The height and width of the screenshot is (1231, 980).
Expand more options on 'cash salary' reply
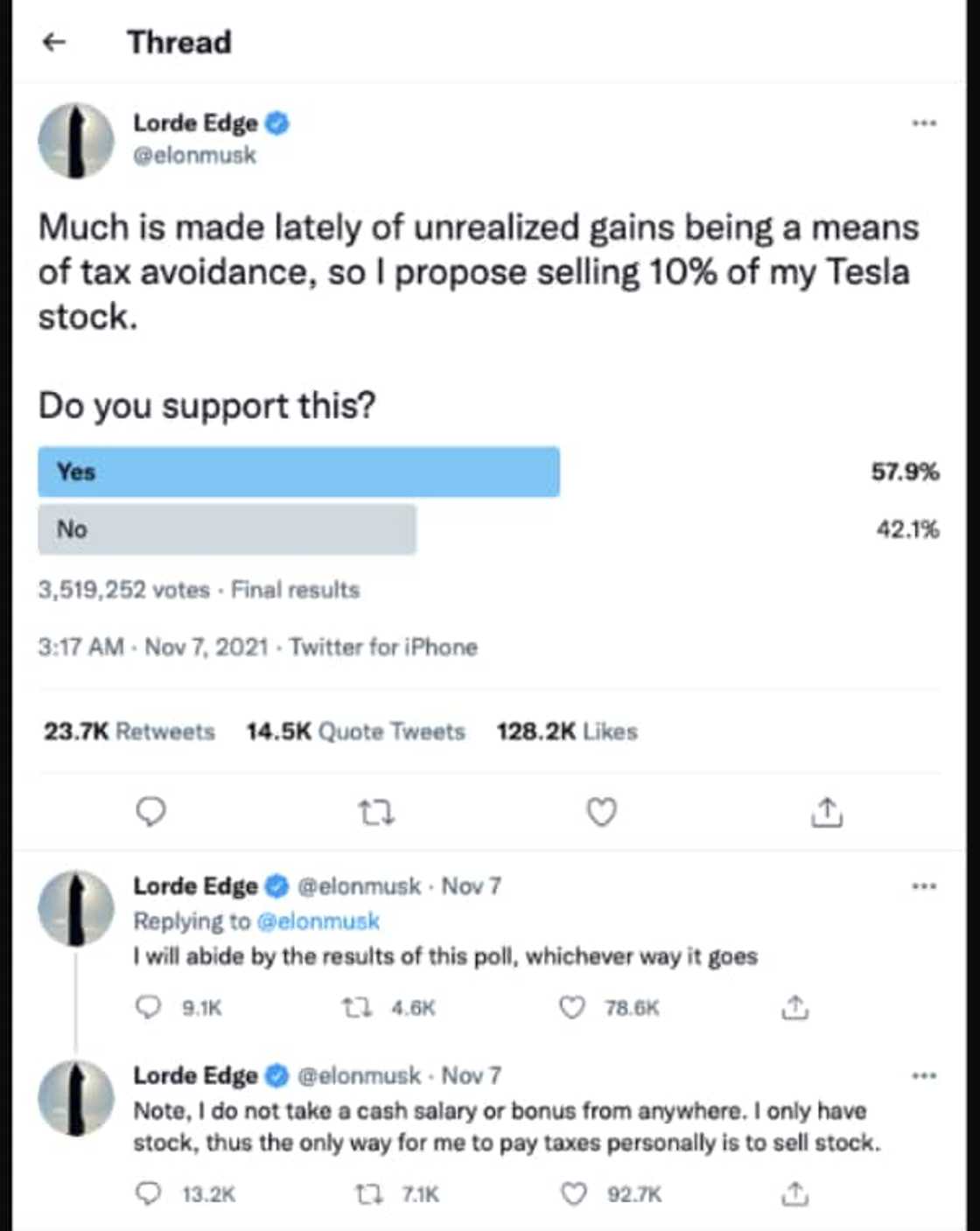[x=924, y=1075]
